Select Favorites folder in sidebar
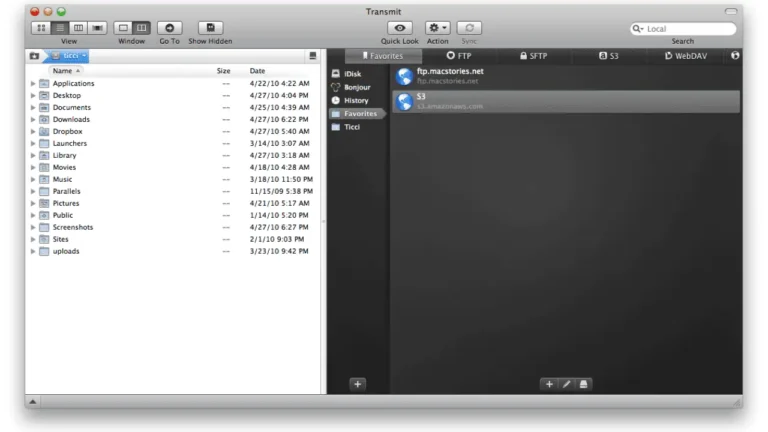This screenshot has width=768, height=432. pyautogui.click(x=358, y=114)
